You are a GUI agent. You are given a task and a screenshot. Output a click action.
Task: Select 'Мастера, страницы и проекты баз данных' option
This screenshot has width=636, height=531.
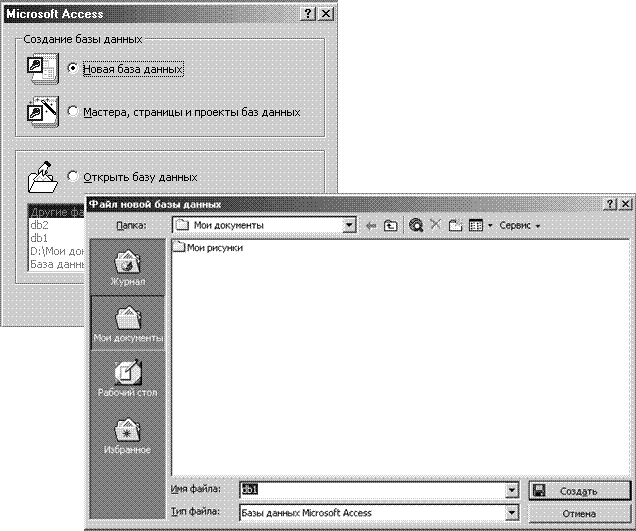73,111
